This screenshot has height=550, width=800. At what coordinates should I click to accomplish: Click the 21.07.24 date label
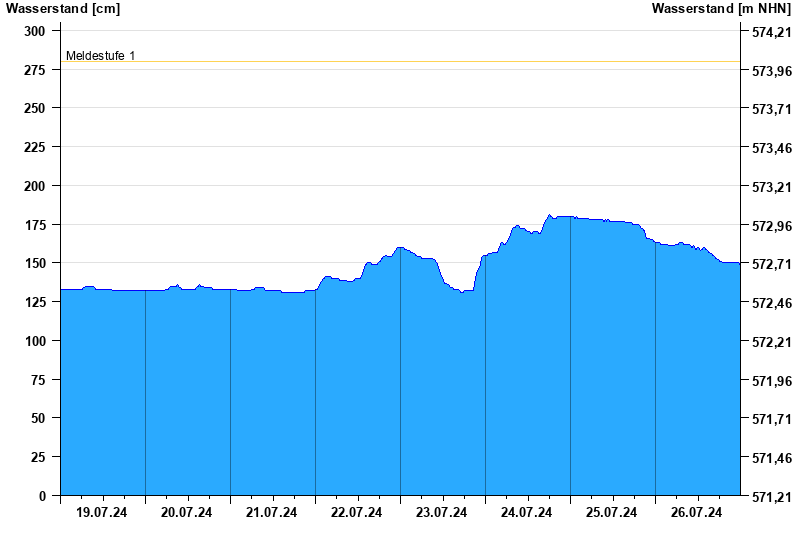[x=272, y=513]
